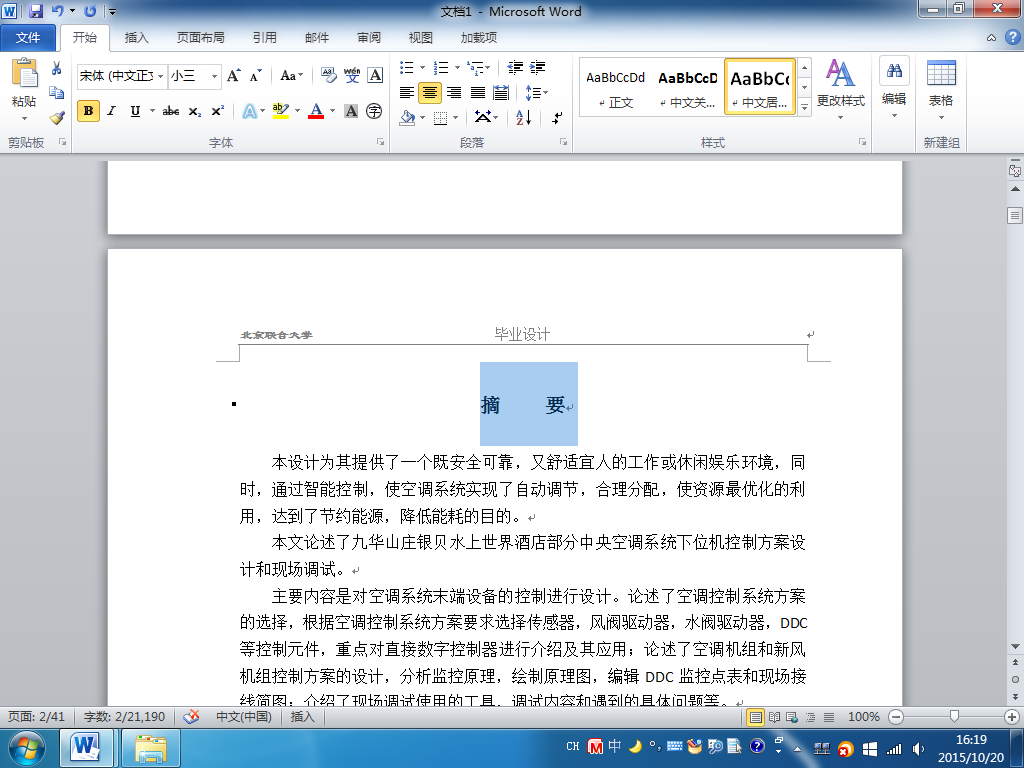Apply Character Border icon

[x=376, y=76]
